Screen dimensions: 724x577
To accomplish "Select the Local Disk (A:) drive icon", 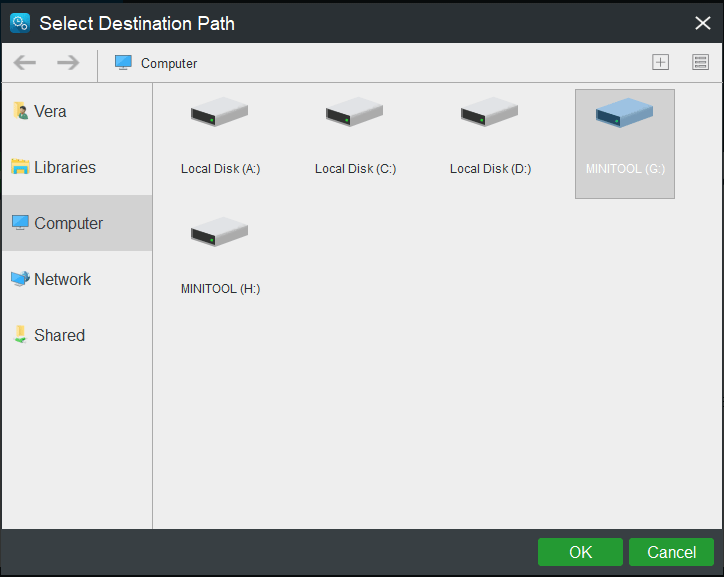I will coord(219,112).
